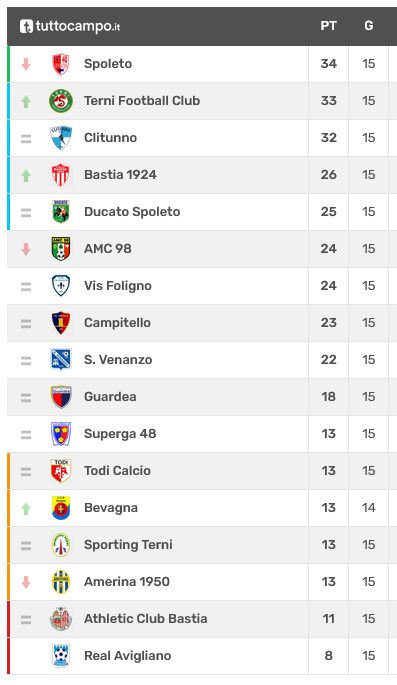Open the Spoleto team crest
397x685 pixels.
click(61, 64)
